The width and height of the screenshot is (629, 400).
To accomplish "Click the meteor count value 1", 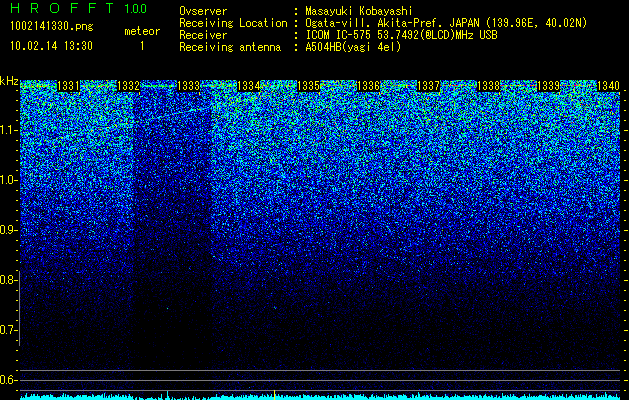I will point(142,46).
